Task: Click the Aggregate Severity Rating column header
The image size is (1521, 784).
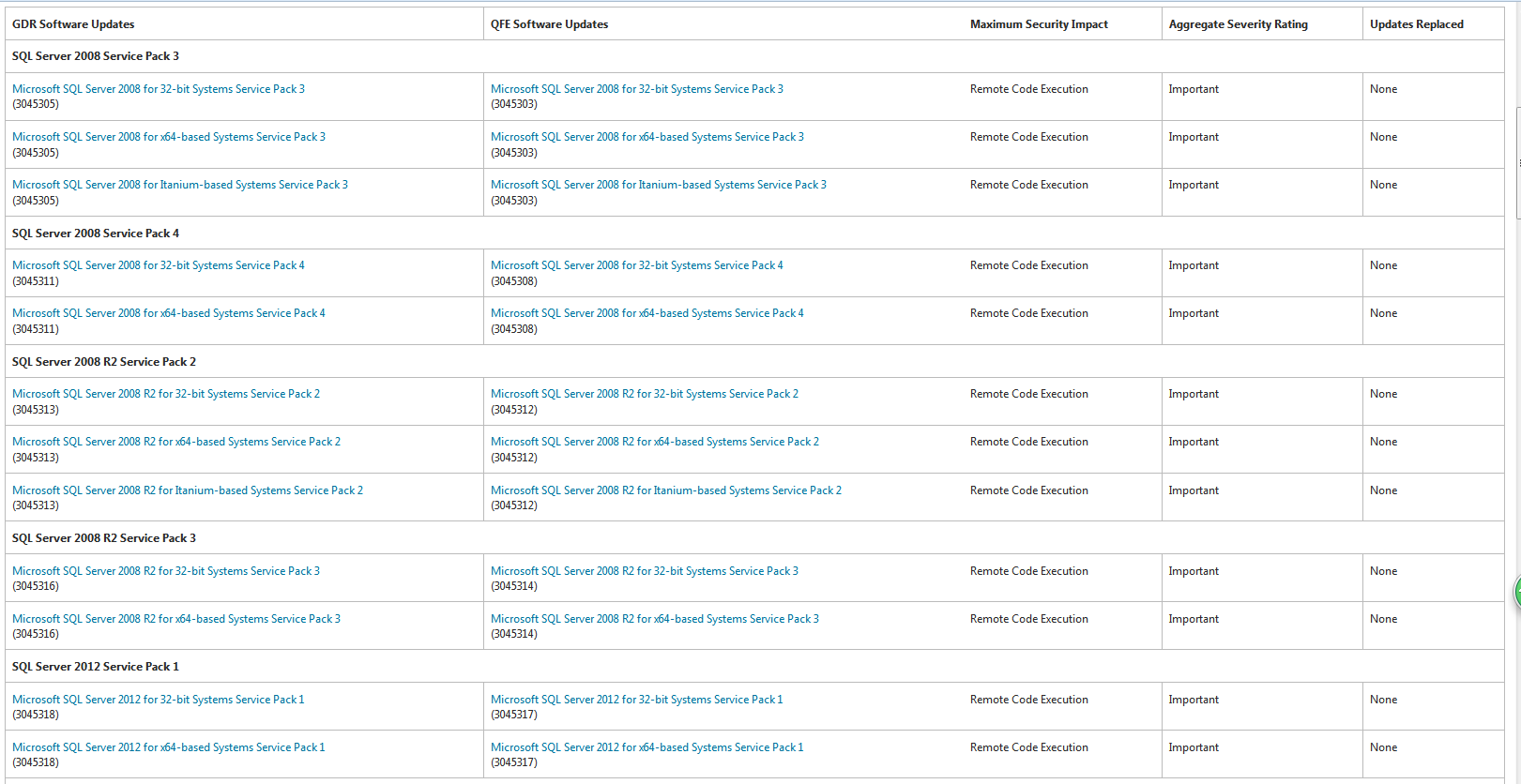Action: (1238, 24)
